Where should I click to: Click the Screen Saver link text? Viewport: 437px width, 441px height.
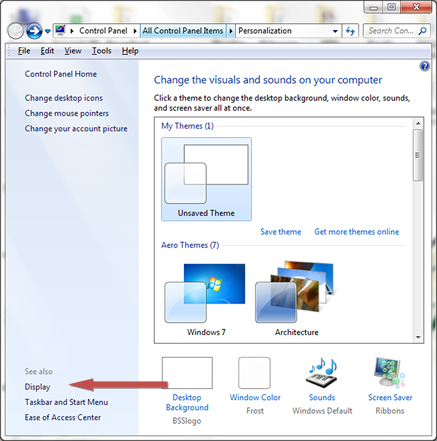click(390, 397)
